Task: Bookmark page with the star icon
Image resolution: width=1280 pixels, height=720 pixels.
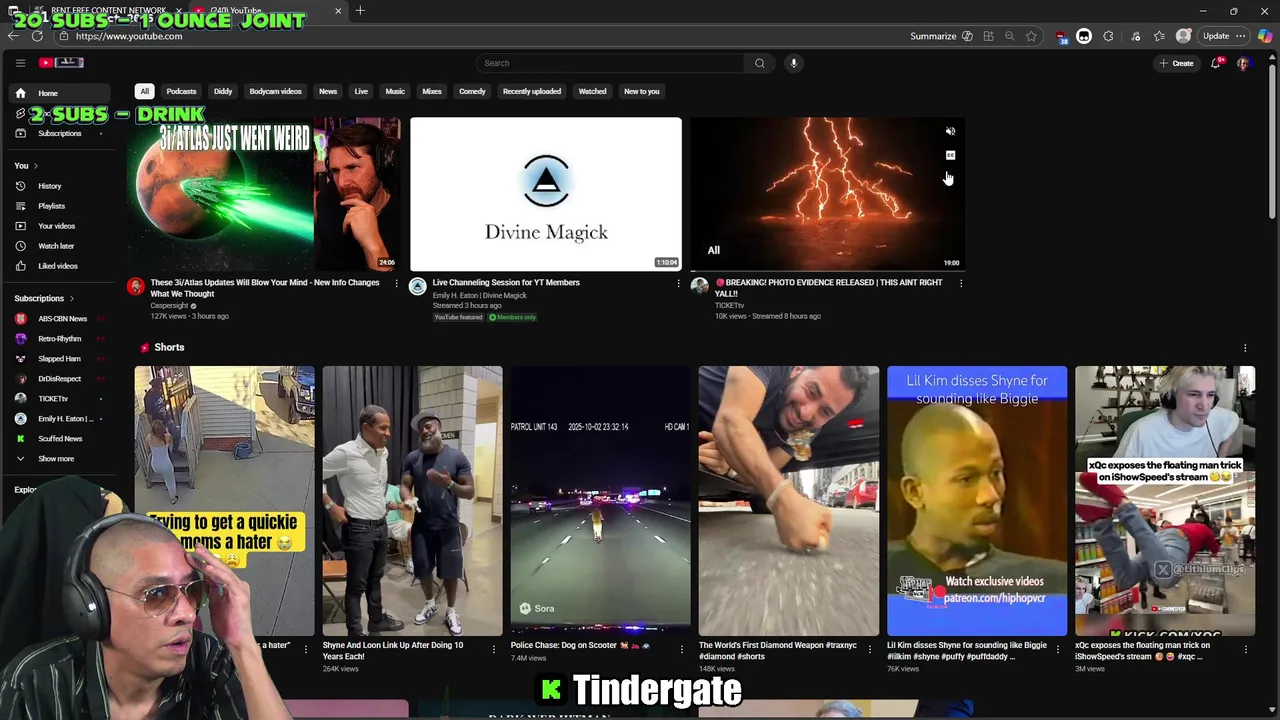Action: tap(1031, 36)
